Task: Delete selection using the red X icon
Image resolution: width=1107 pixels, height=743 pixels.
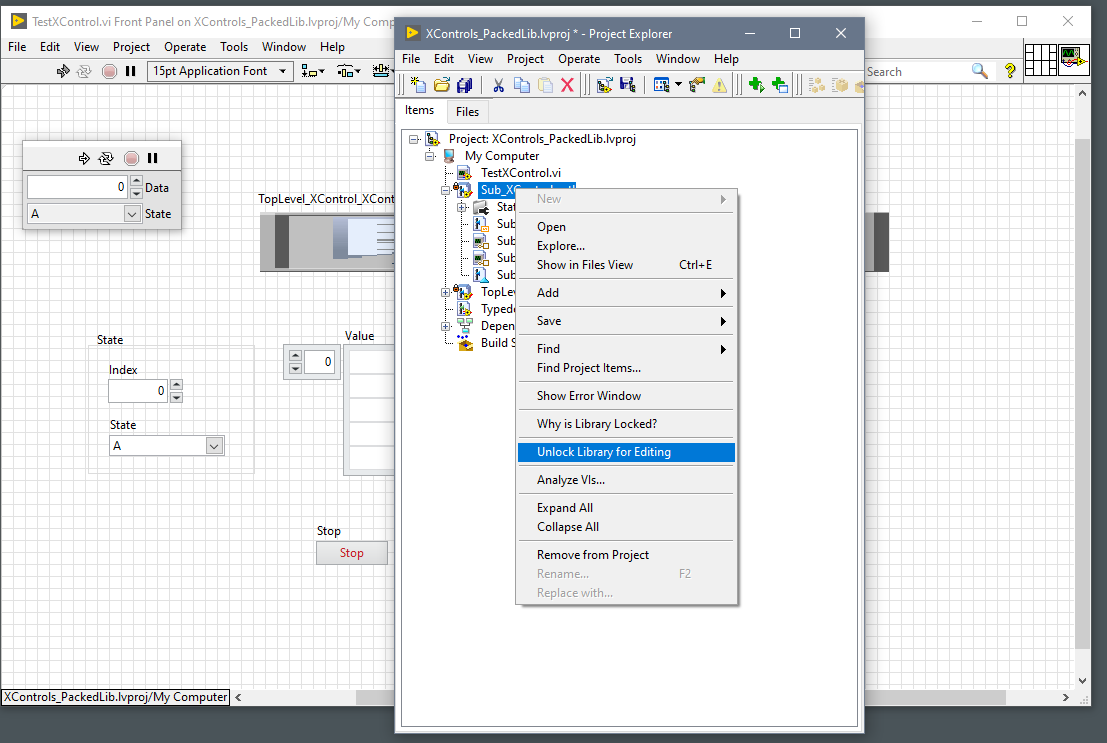Action: [567, 84]
